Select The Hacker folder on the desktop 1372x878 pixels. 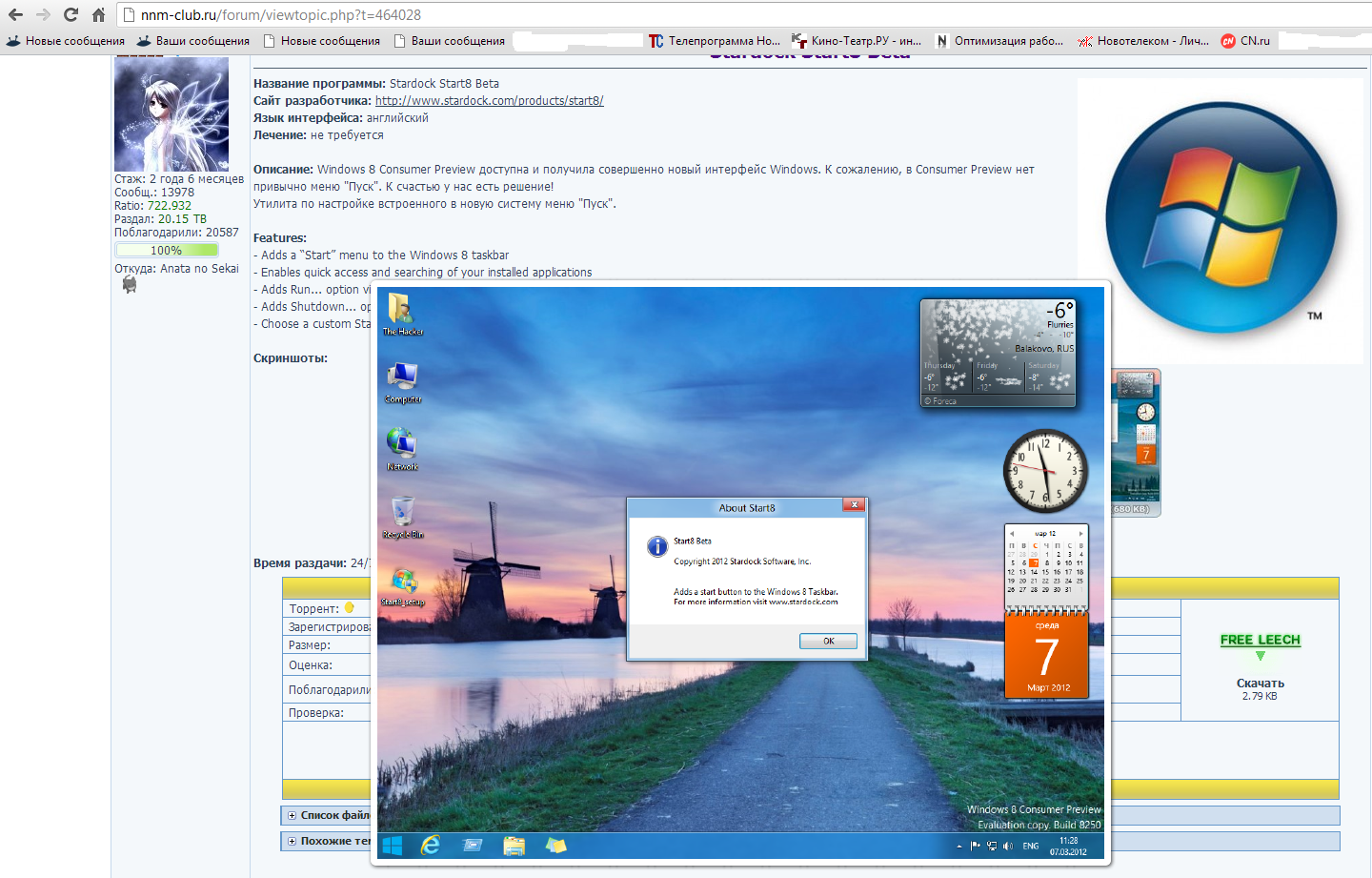click(x=403, y=314)
